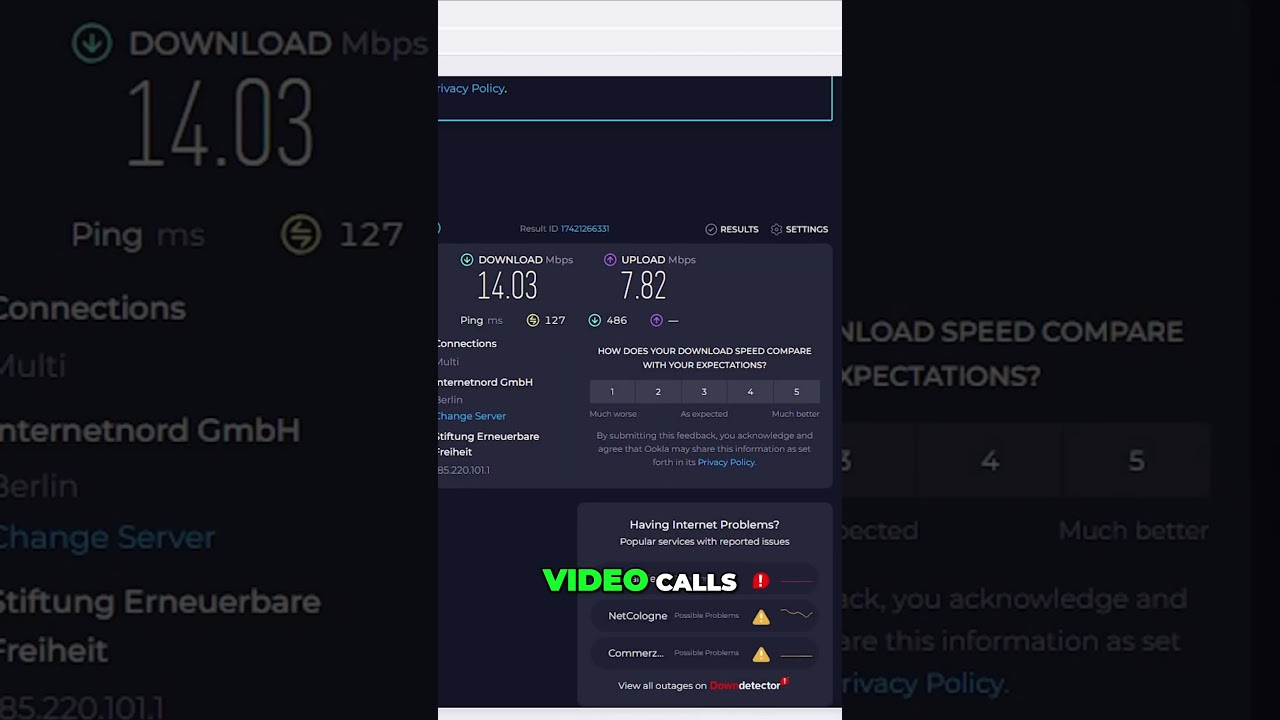1280x720 pixels.
Task: Click the sharp 'As expected' scale label
Action: click(704, 414)
